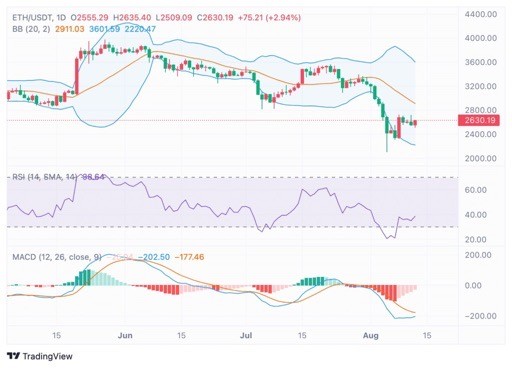Click the RSI (14, SMA, 14) indicator label
Screen dimensions: 512x368
[45, 177]
